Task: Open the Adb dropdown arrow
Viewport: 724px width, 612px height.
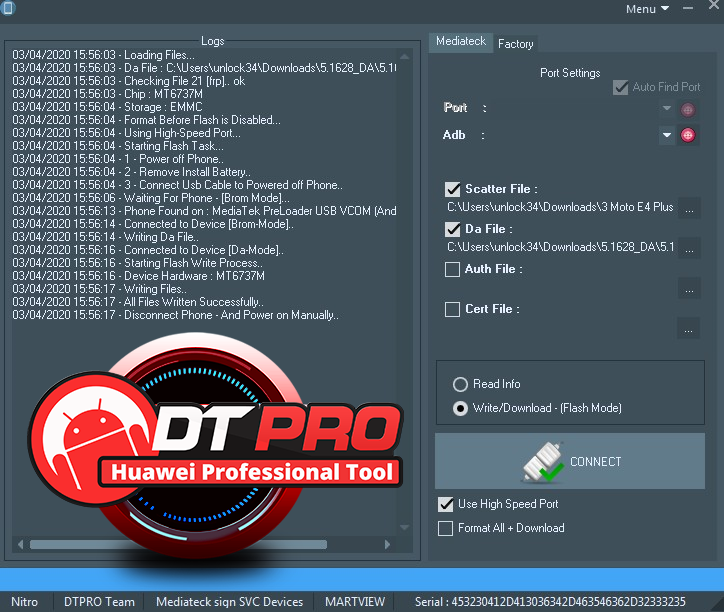Action: [667, 135]
